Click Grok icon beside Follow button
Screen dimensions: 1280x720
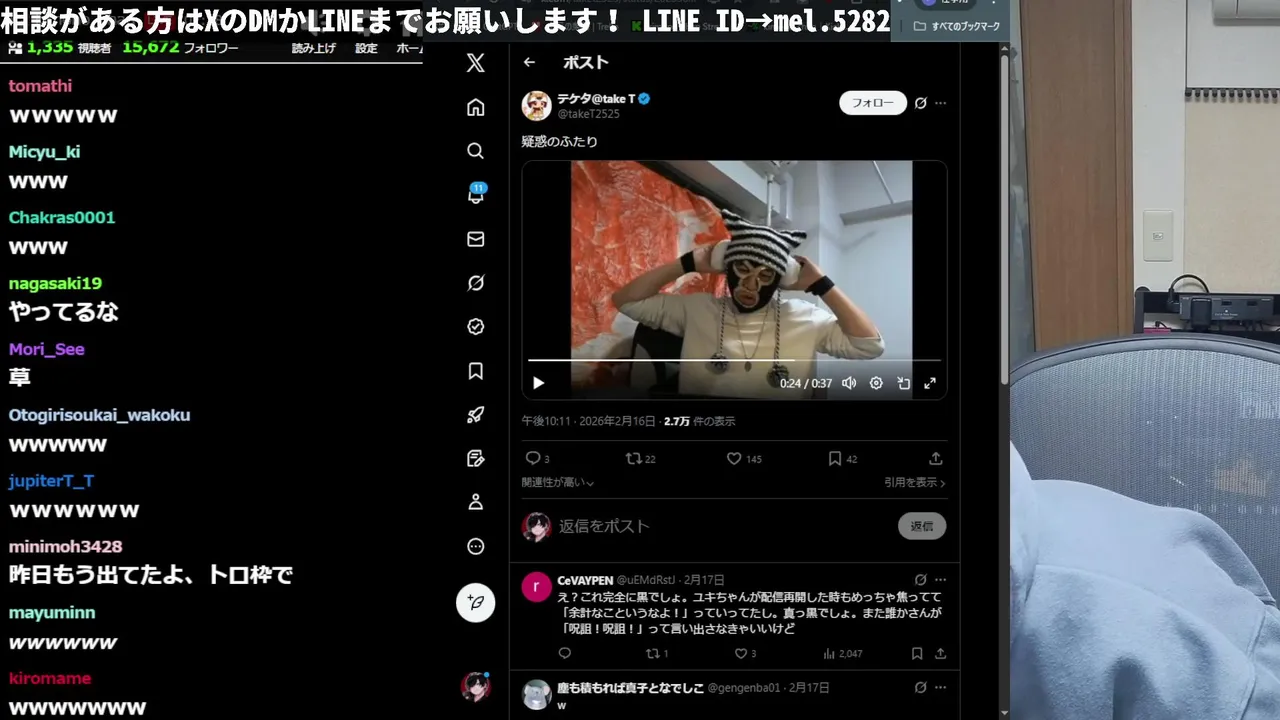(x=921, y=103)
